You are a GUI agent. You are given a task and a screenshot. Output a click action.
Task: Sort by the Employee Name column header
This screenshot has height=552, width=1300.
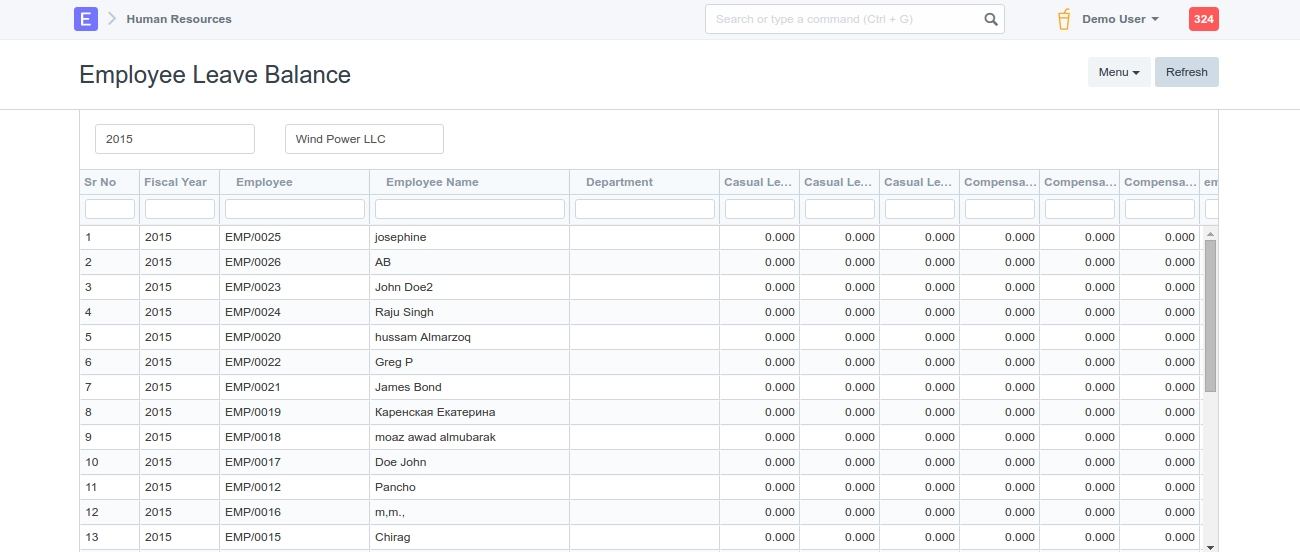432,182
